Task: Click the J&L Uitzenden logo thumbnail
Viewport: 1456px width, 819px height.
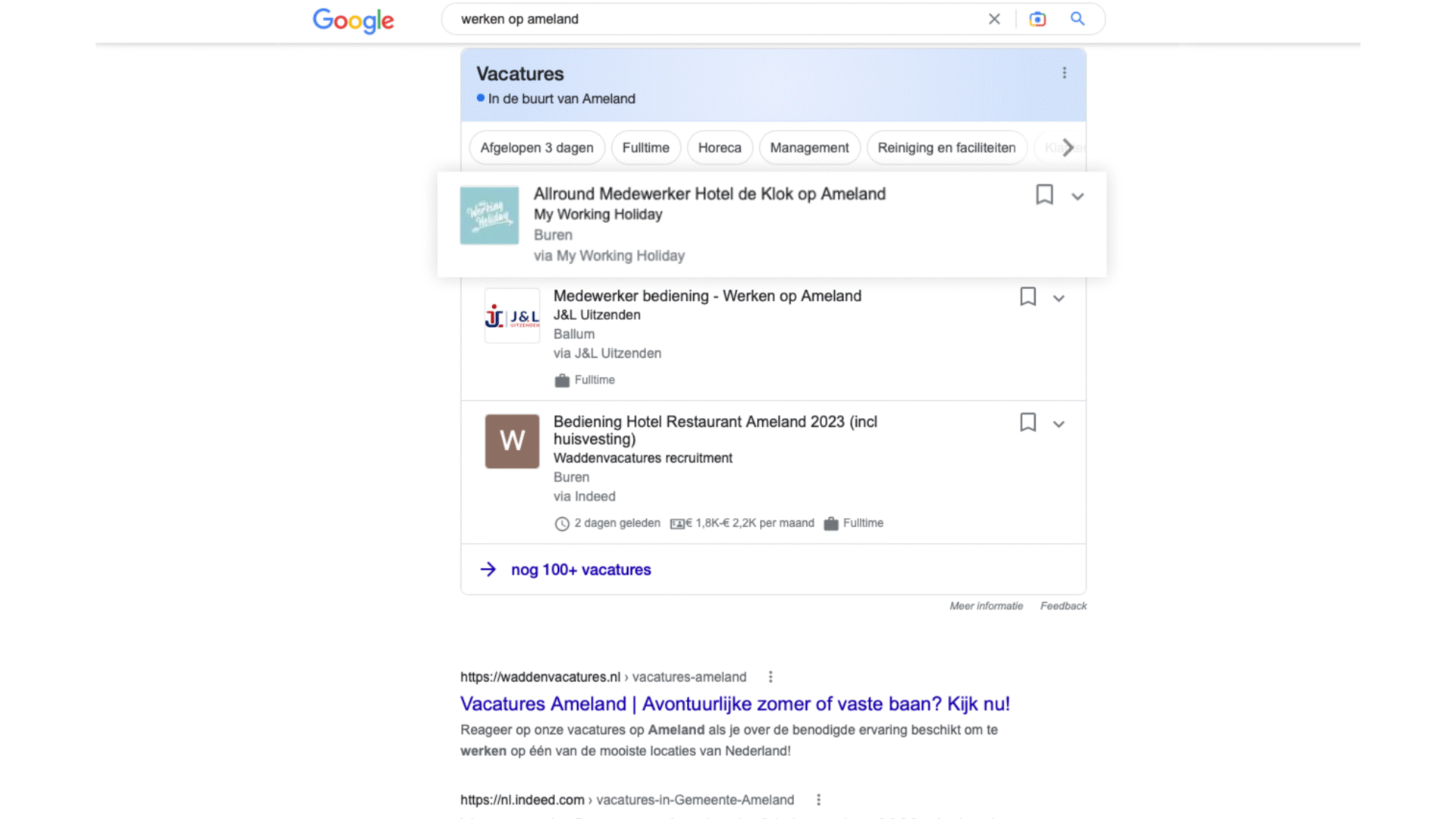Action: tap(512, 316)
